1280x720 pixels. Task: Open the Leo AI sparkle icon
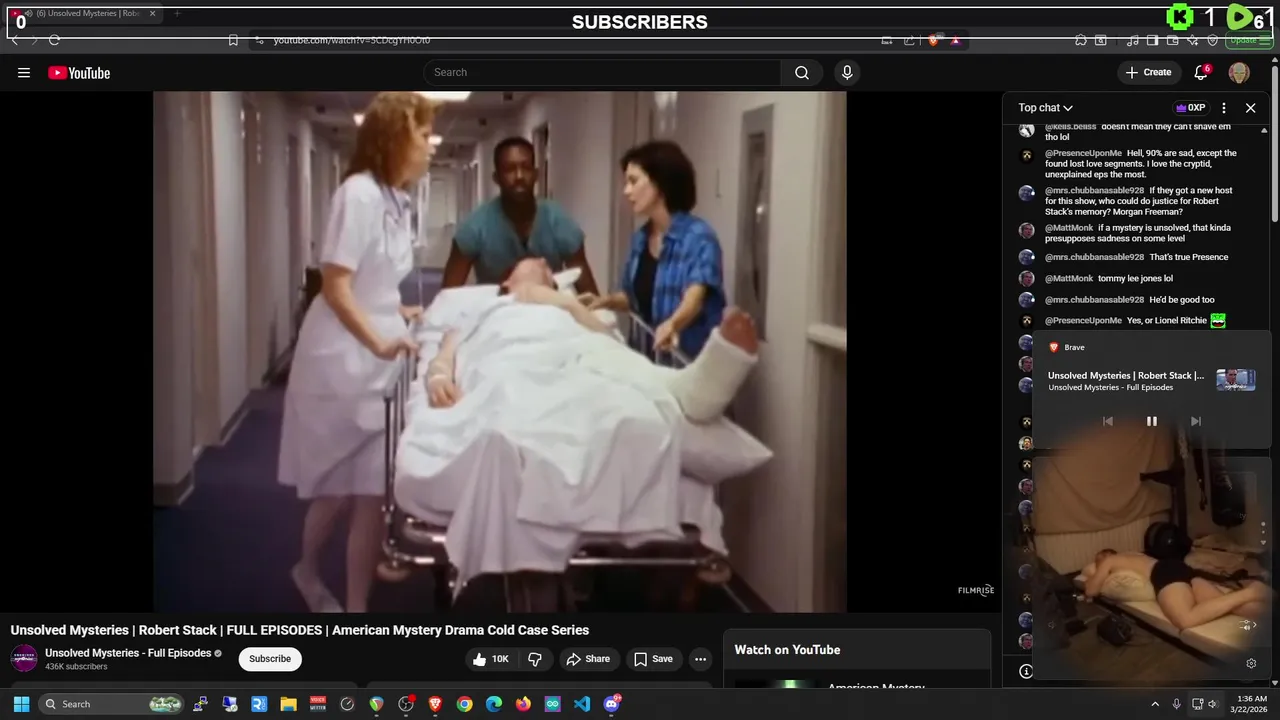[x=1193, y=40]
